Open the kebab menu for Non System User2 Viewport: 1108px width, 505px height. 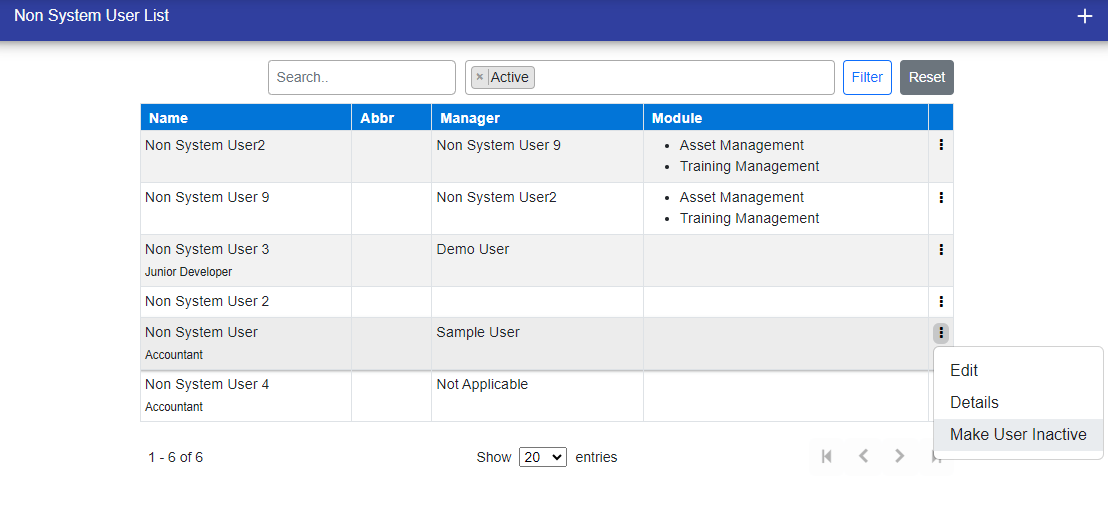(941, 145)
